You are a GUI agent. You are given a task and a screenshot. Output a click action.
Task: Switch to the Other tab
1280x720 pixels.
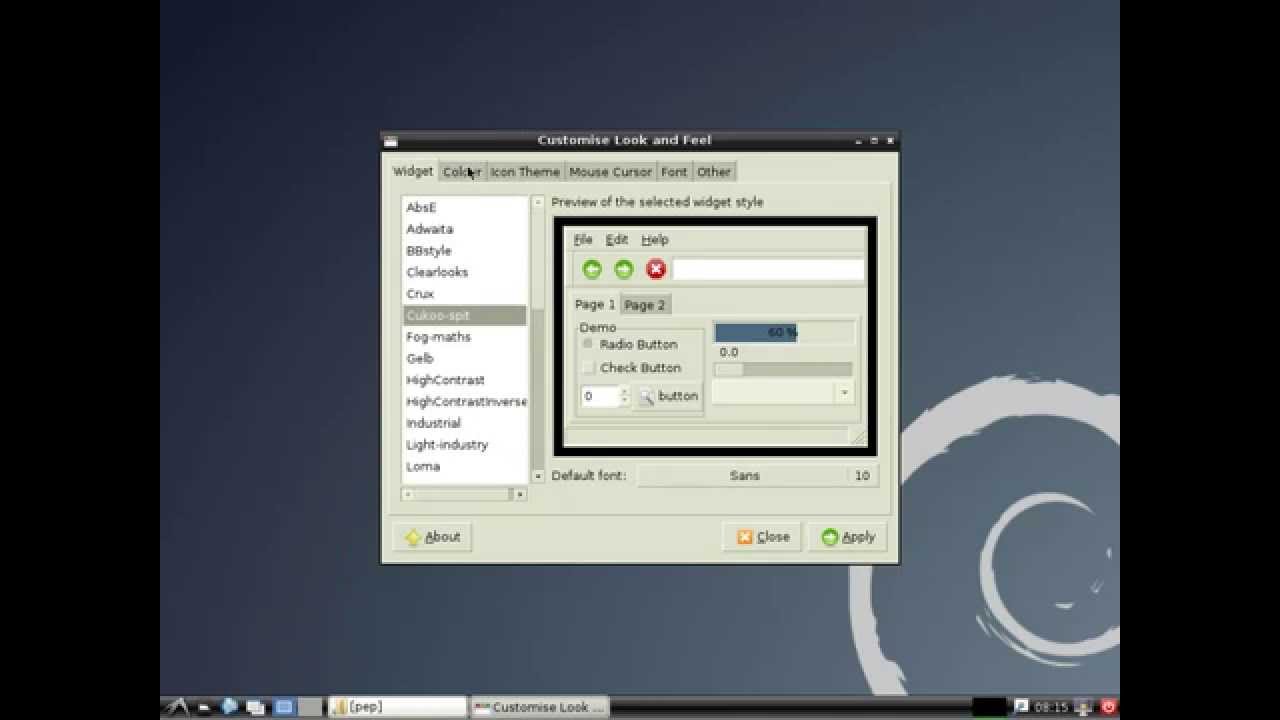click(714, 172)
